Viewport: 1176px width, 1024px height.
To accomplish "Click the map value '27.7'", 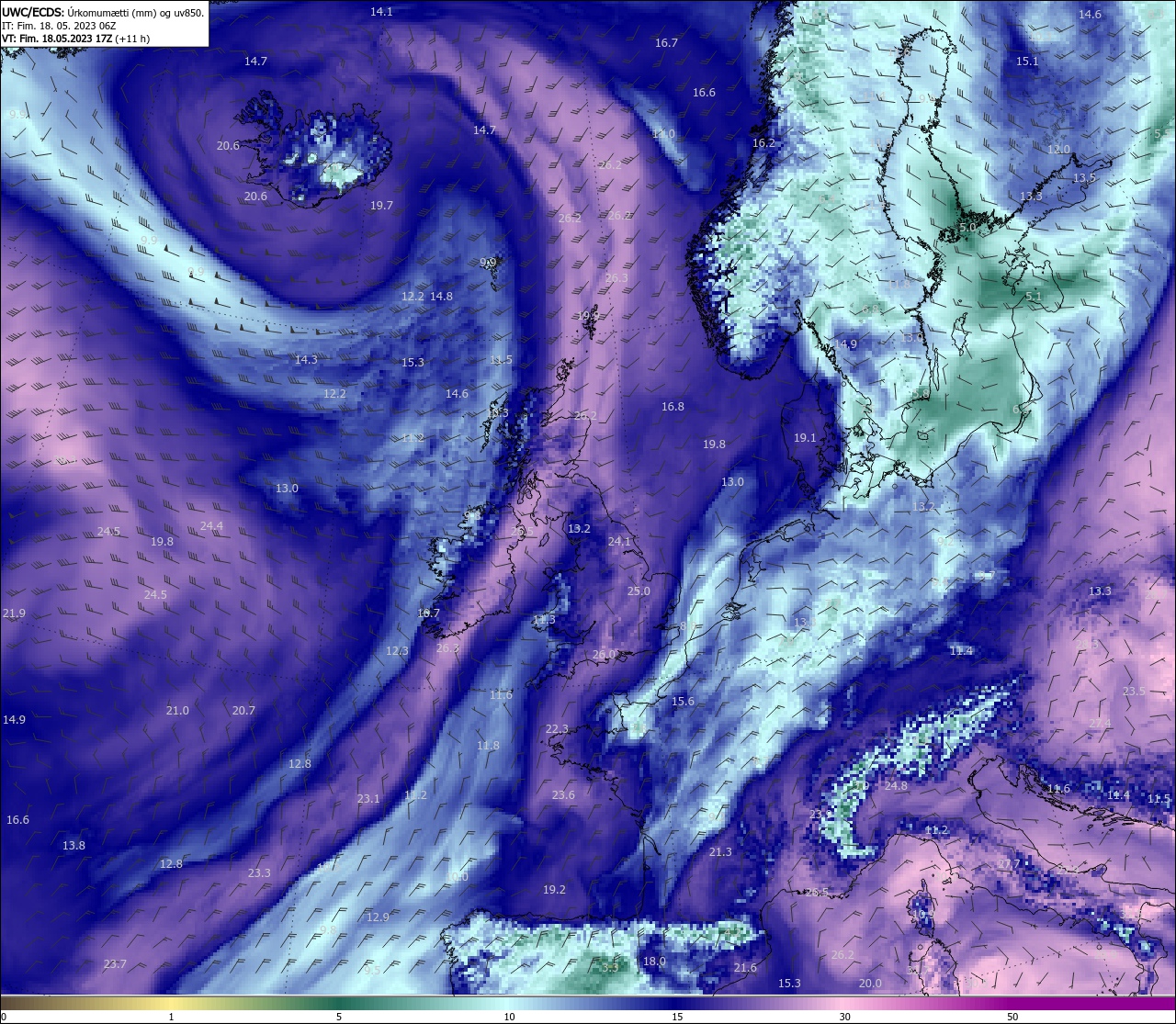I will pos(1009,864).
